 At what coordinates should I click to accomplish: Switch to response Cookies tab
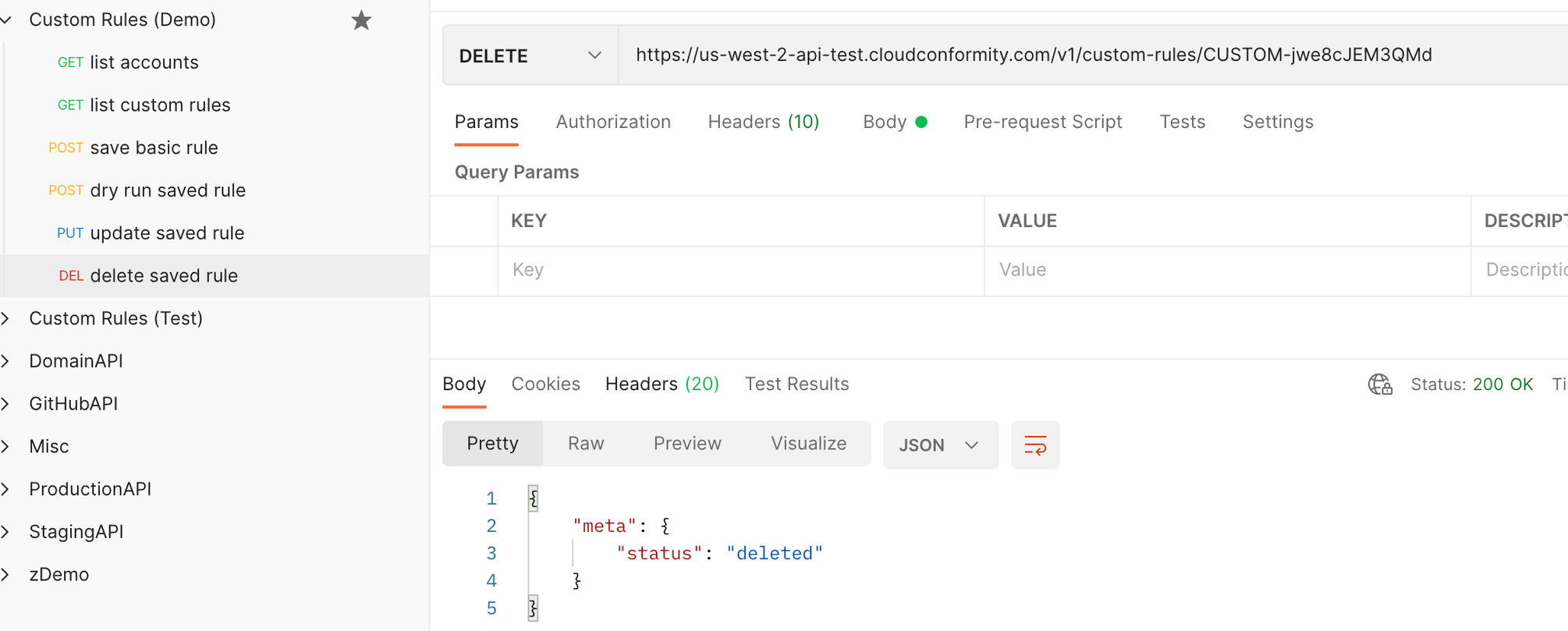click(545, 384)
